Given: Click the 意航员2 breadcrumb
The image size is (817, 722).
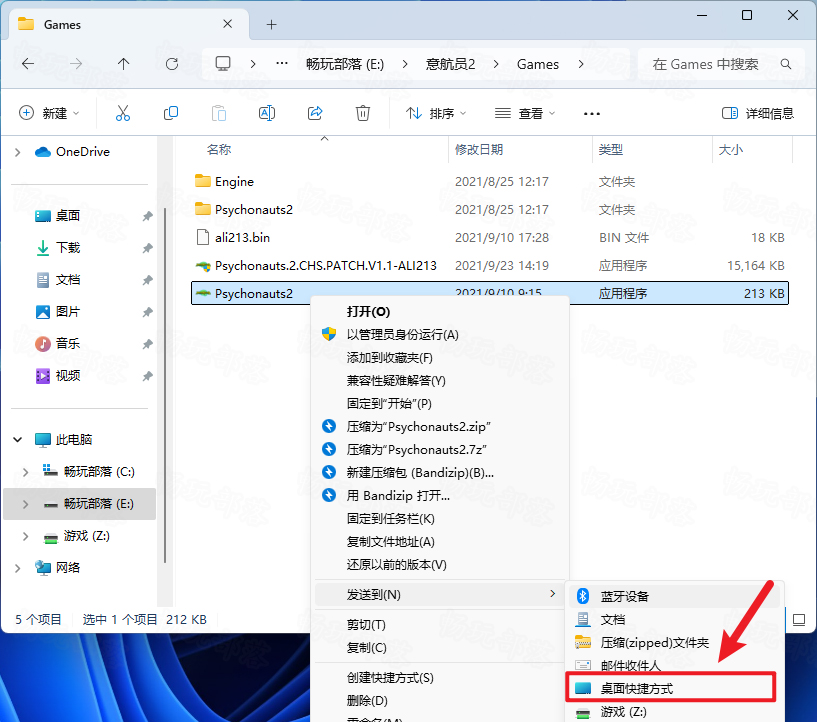Looking at the screenshot, I should coord(451,64).
